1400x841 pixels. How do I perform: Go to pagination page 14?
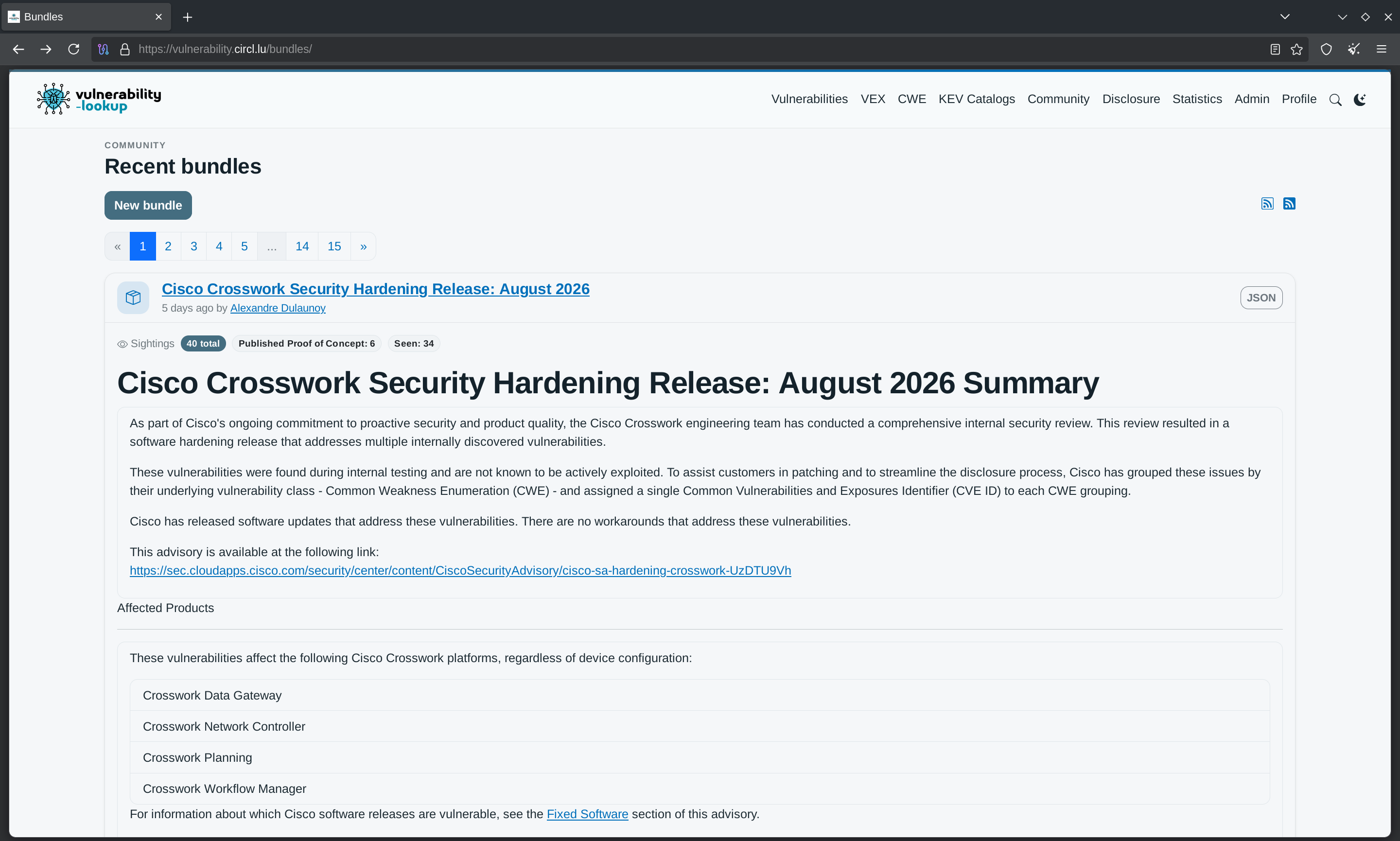302,246
